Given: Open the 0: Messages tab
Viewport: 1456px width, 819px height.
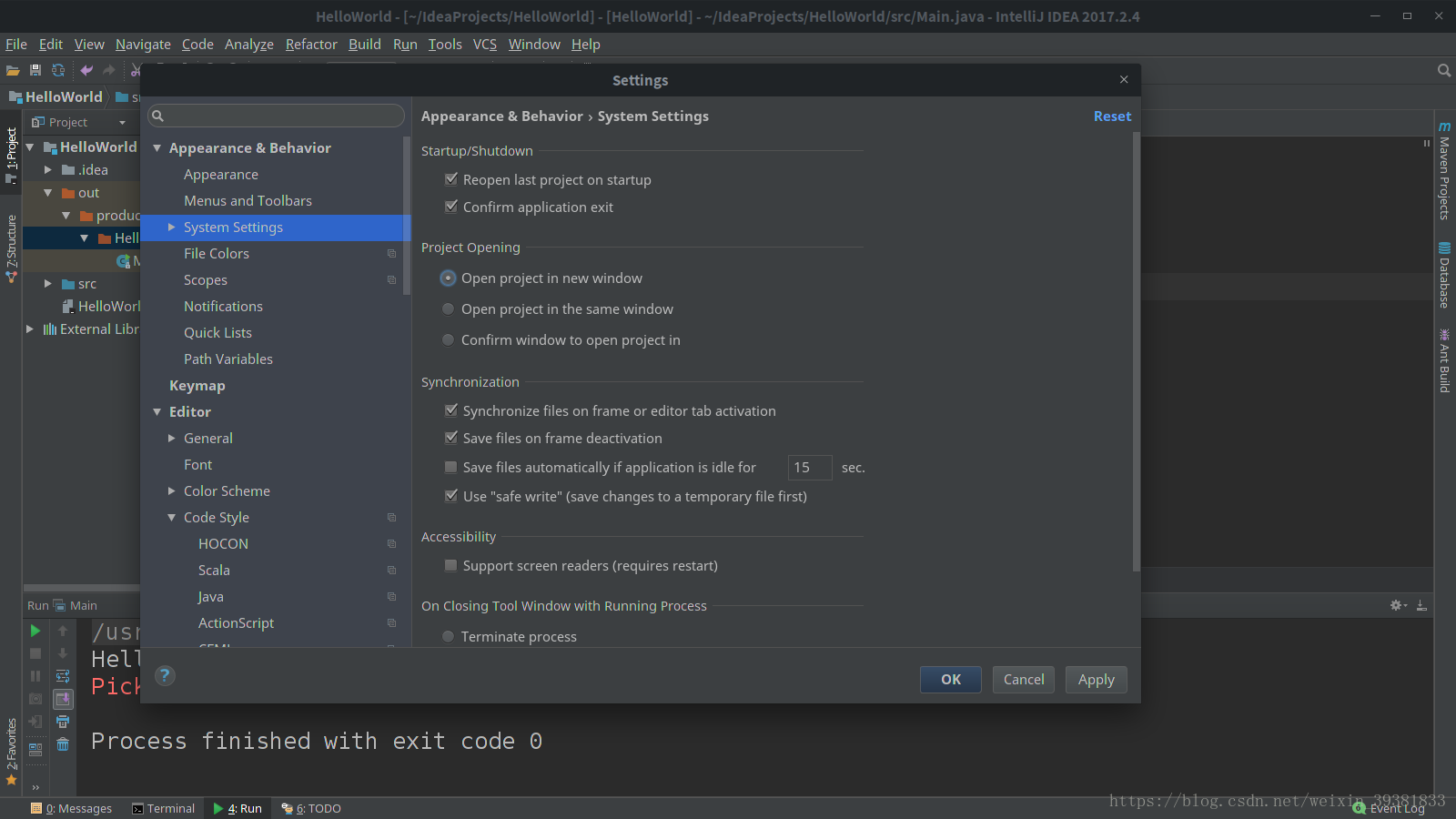Looking at the screenshot, I should [71, 808].
